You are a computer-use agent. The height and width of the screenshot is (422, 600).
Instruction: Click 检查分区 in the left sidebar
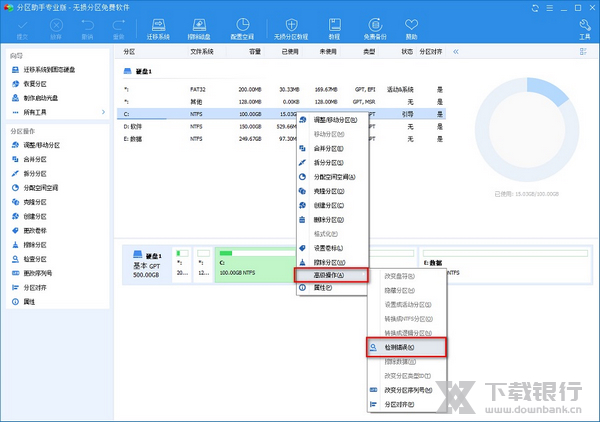35,258
